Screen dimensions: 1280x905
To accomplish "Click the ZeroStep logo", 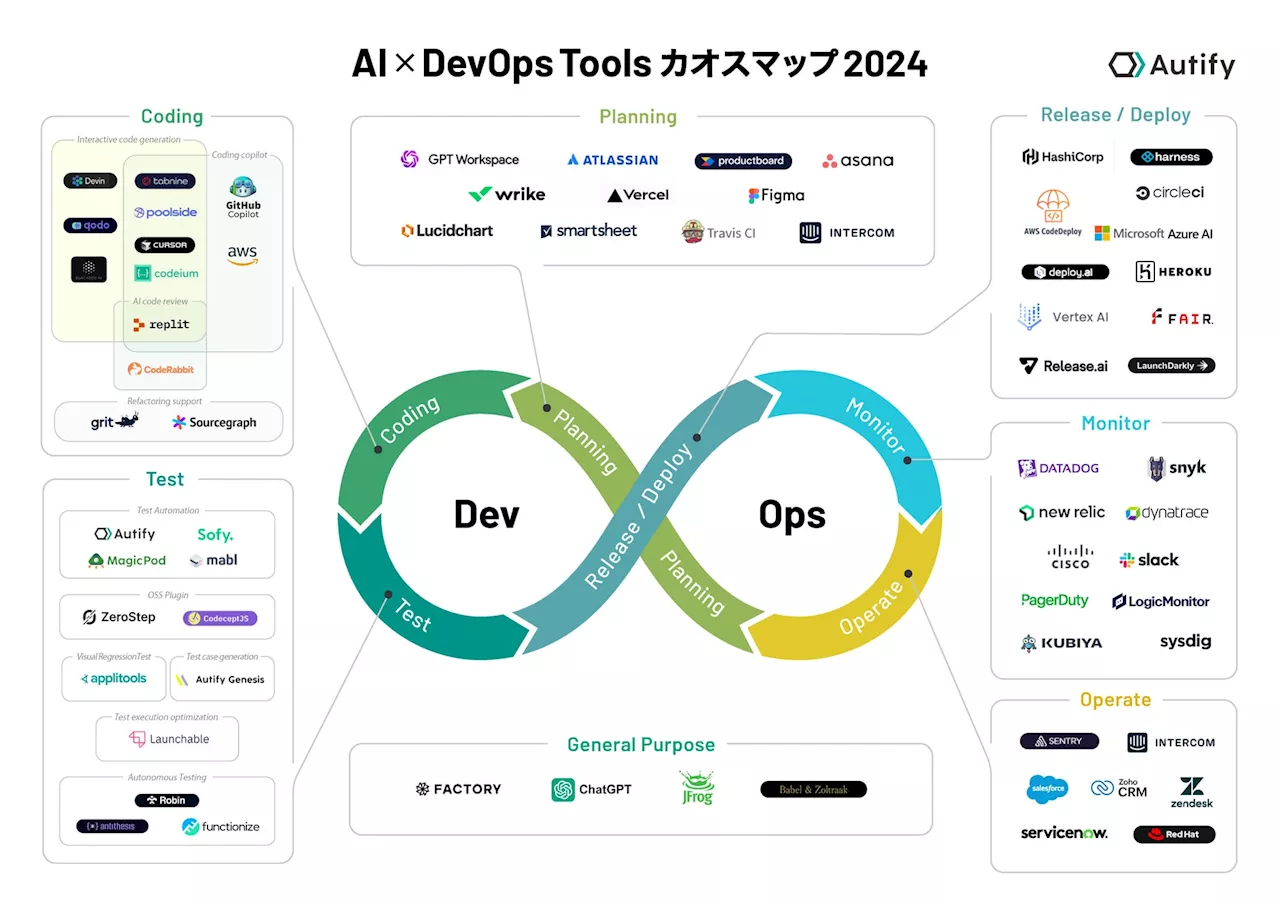I will coord(119,617).
